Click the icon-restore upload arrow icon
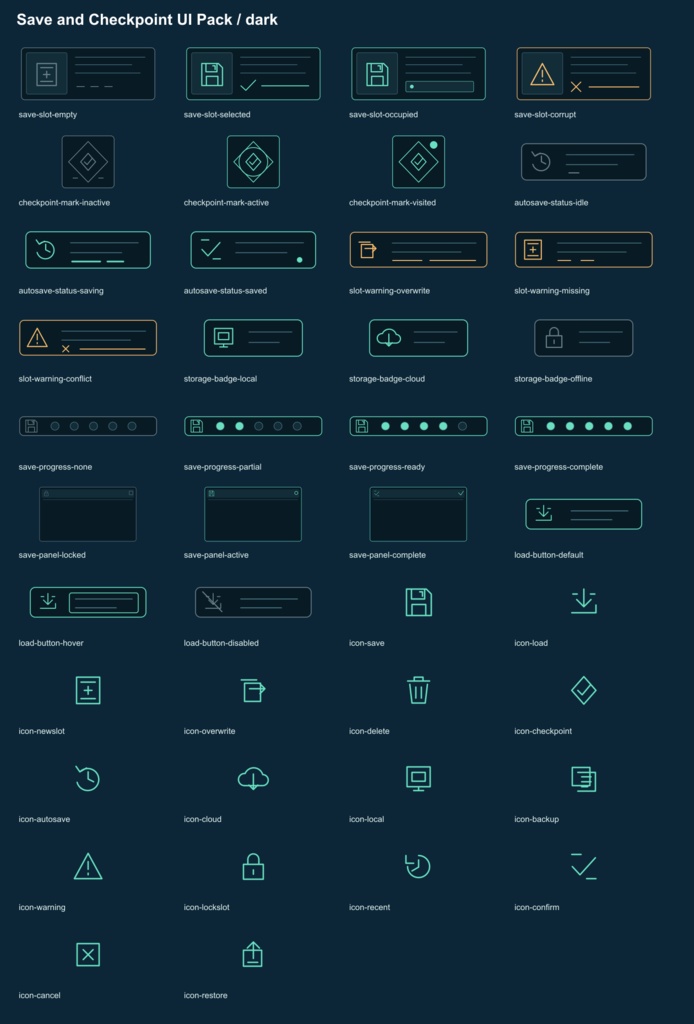 coord(253,954)
